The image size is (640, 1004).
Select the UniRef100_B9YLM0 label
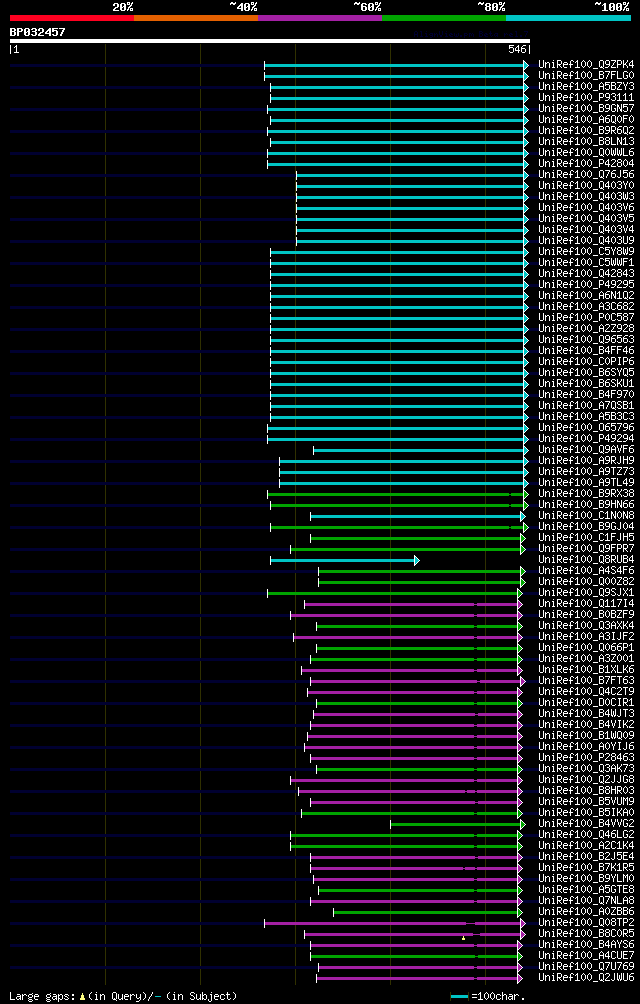click(586, 878)
